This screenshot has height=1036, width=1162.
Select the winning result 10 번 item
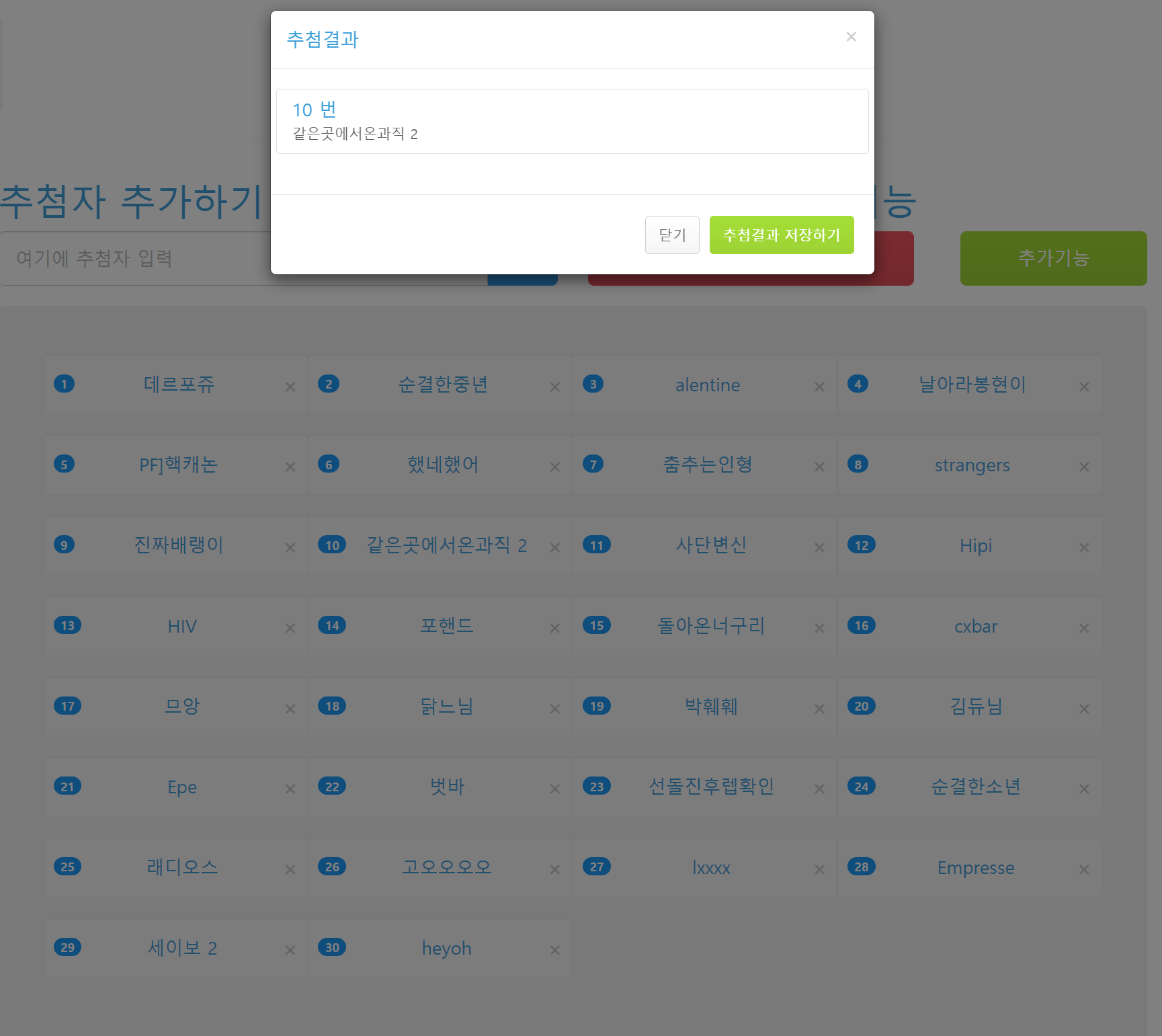coord(572,121)
